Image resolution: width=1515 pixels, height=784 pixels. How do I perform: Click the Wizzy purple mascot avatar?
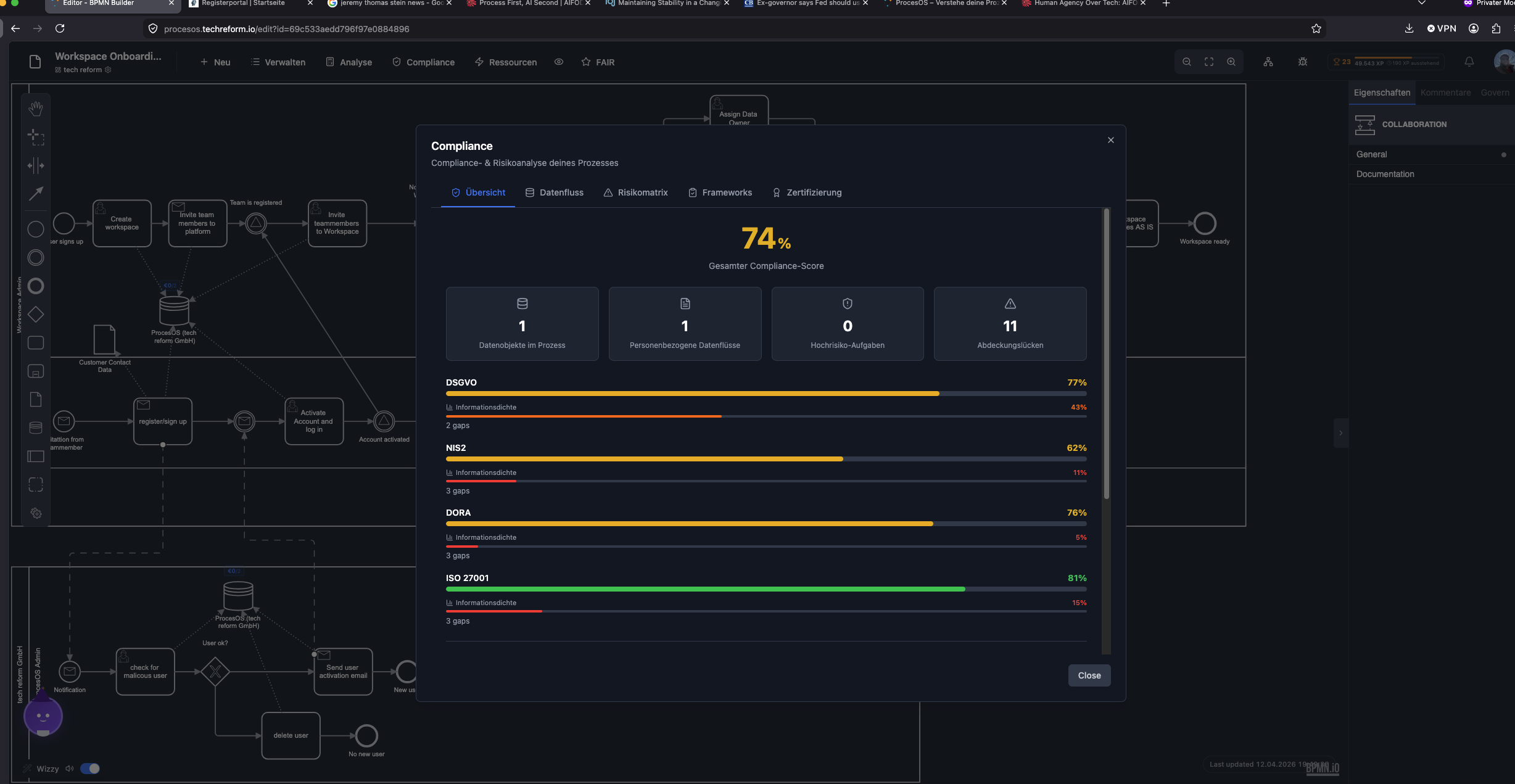(x=43, y=717)
